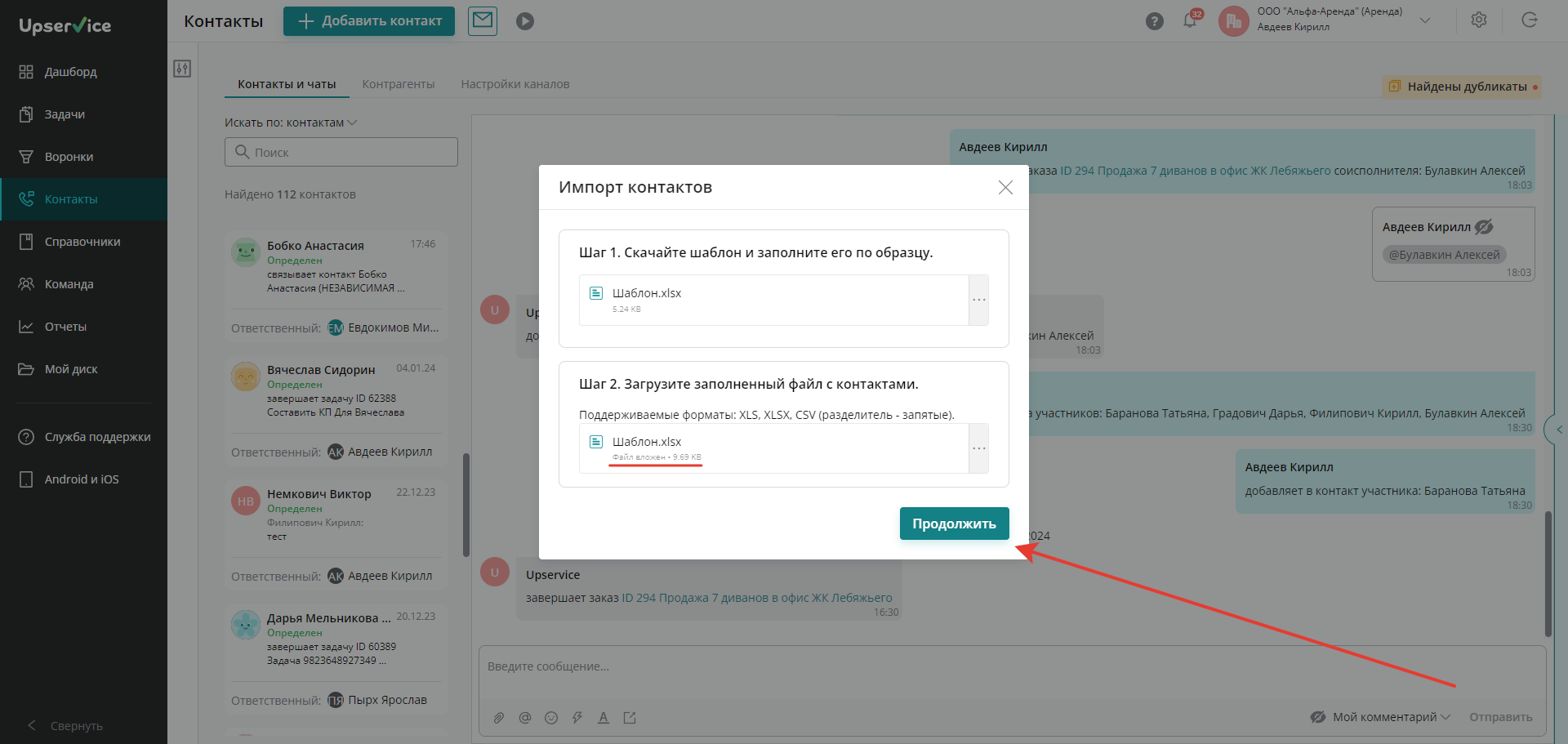This screenshot has width=1568, height=744.
Task: Click the mention @ icon
Action: [x=525, y=718]
